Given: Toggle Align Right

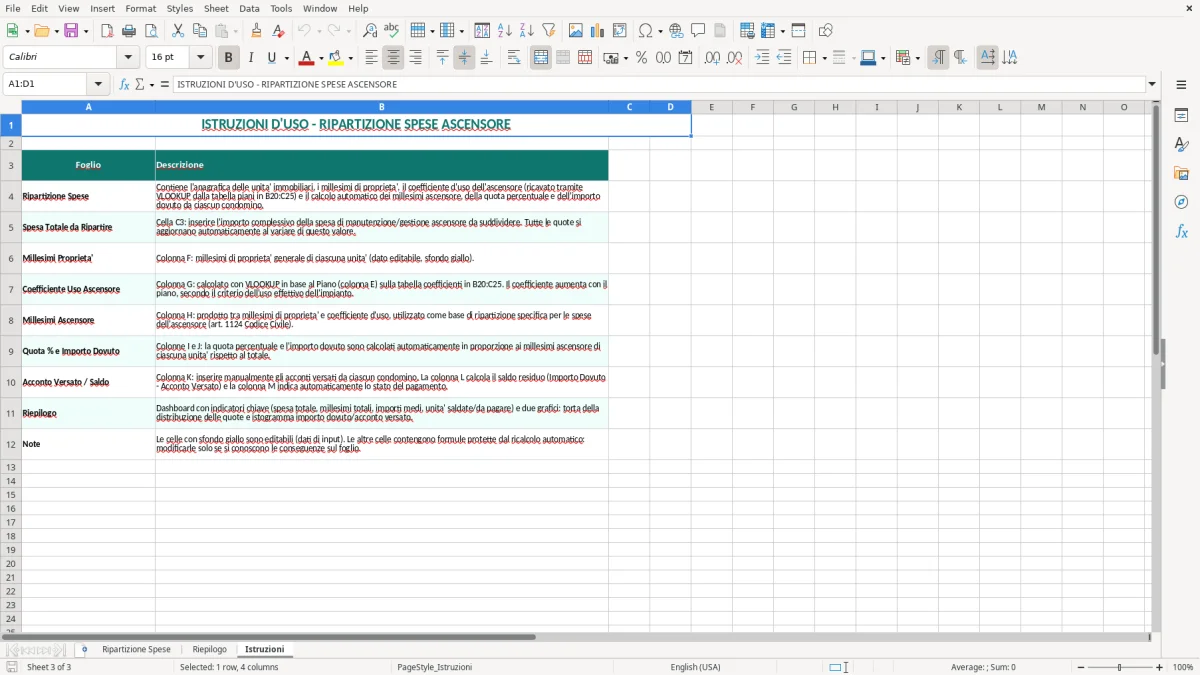Looking at the screenshot, I should (416, 58).
